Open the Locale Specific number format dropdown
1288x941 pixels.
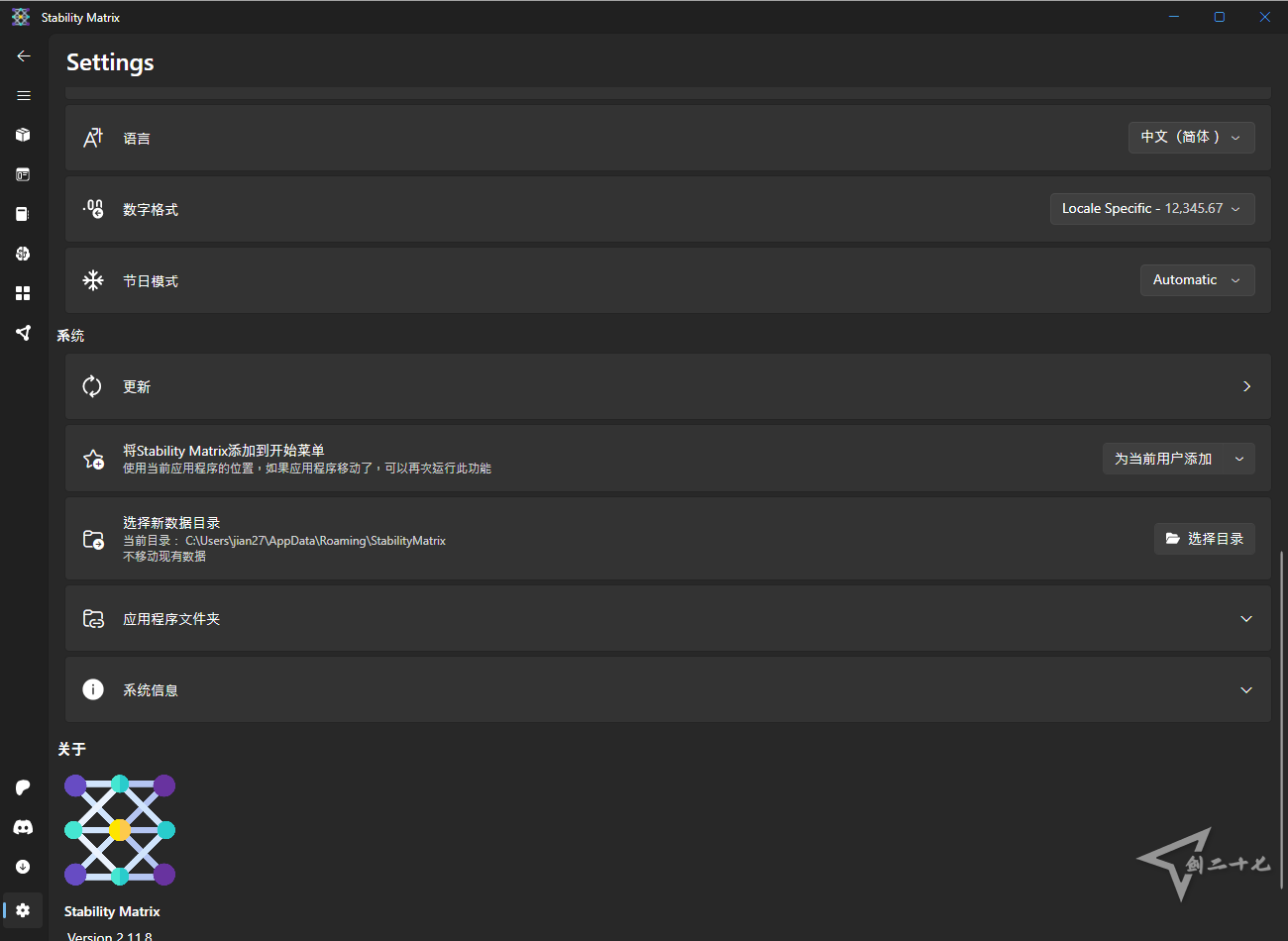pos(1152,209)
